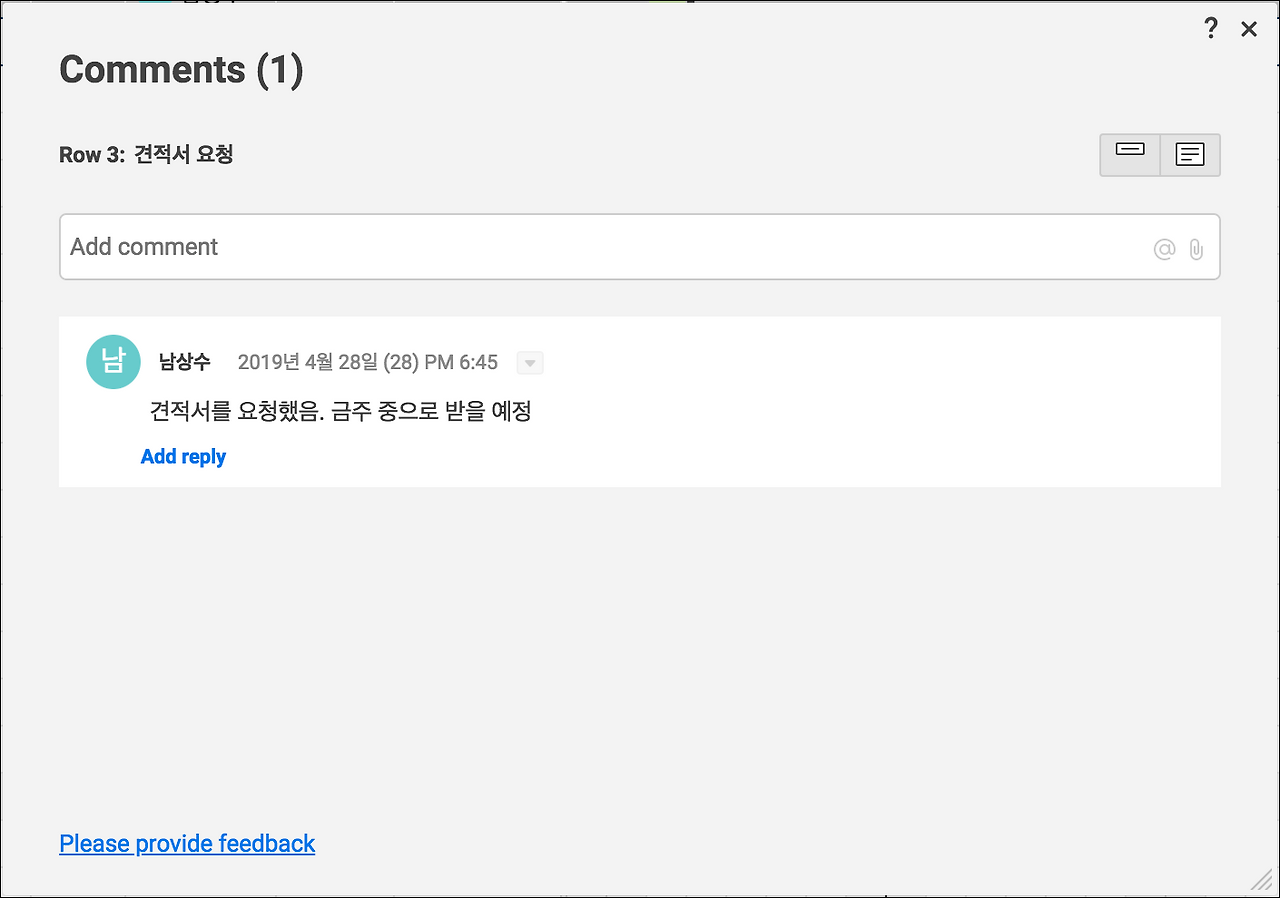Image resolution: width=1280 pixels, height=898 pixels.
Task: Click the Add reply link
Action: tap(183, 456)
